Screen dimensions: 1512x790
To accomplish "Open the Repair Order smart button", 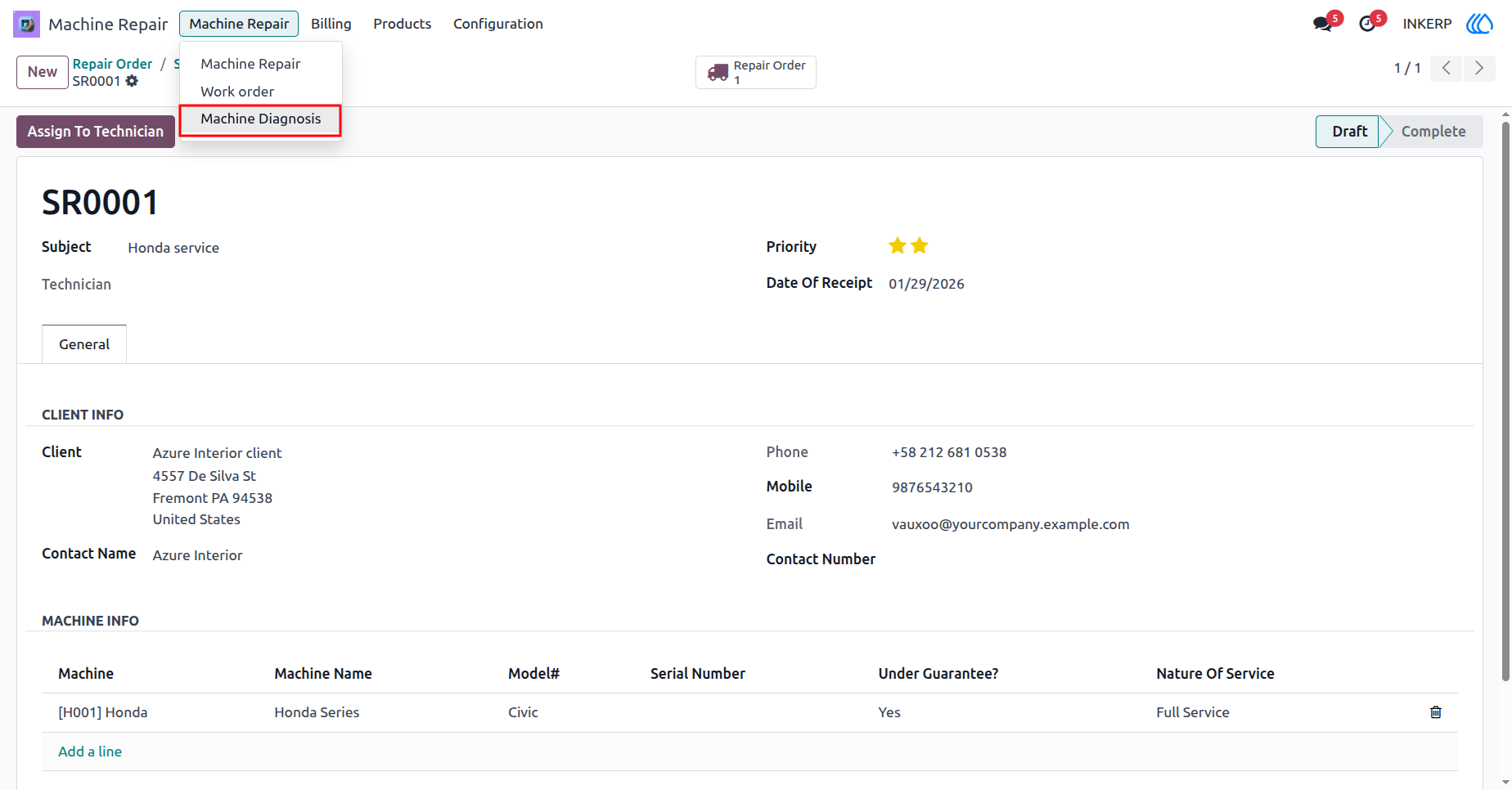I will pos(756,72).
